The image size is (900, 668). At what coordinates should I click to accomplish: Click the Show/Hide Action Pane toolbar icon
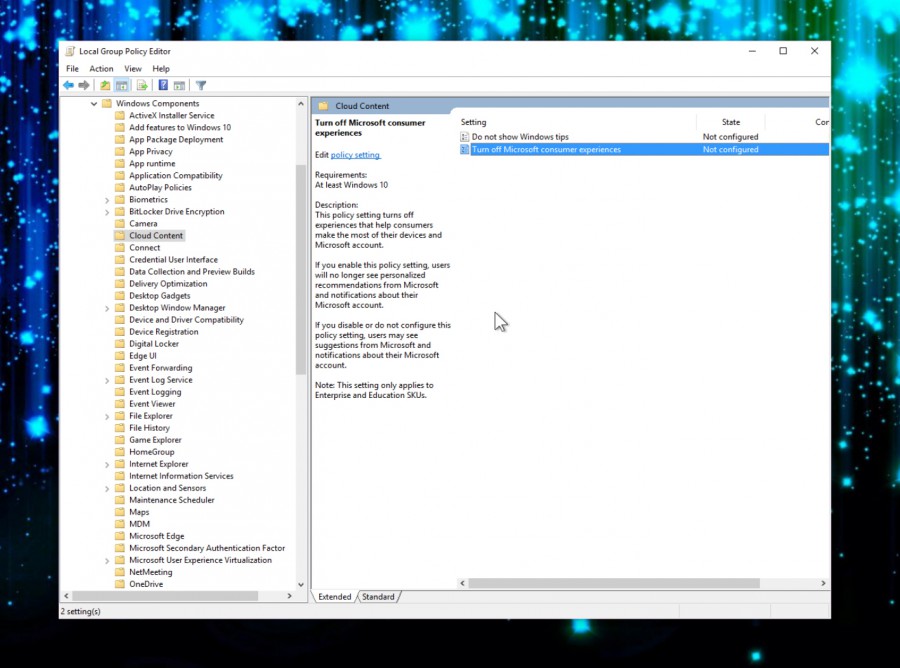coord(179,85)
